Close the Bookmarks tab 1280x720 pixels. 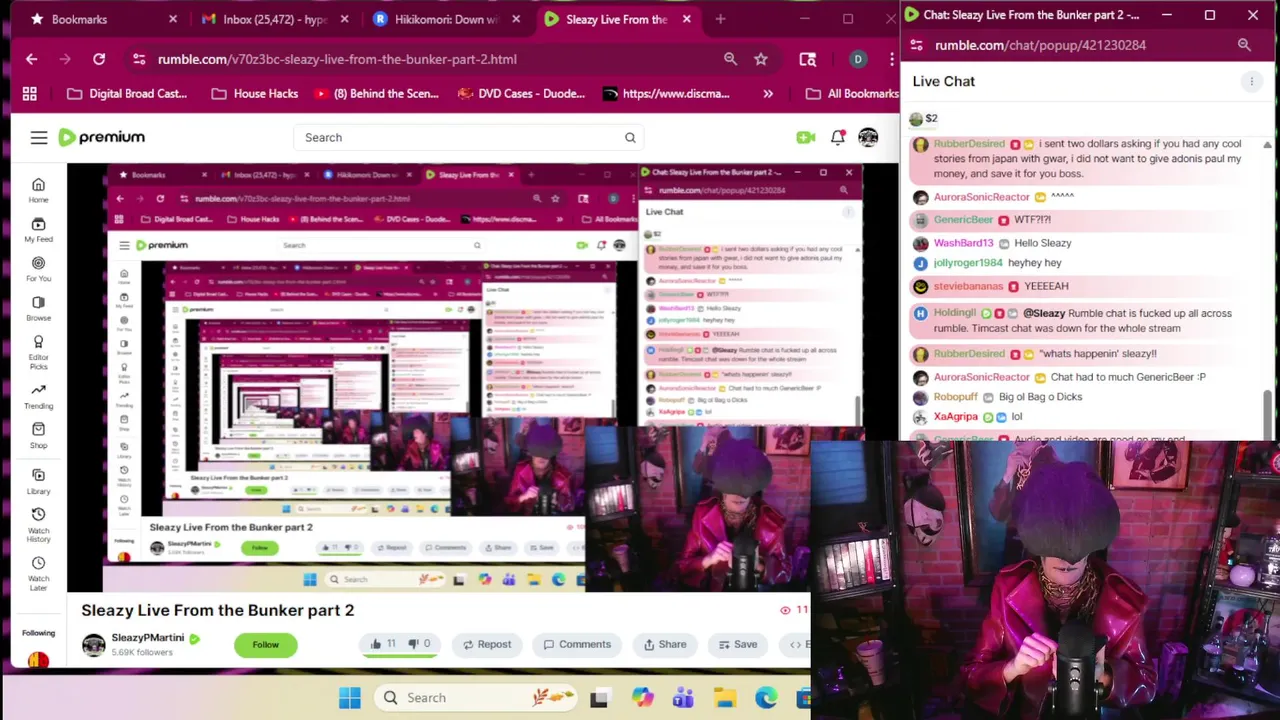(173, 19)
